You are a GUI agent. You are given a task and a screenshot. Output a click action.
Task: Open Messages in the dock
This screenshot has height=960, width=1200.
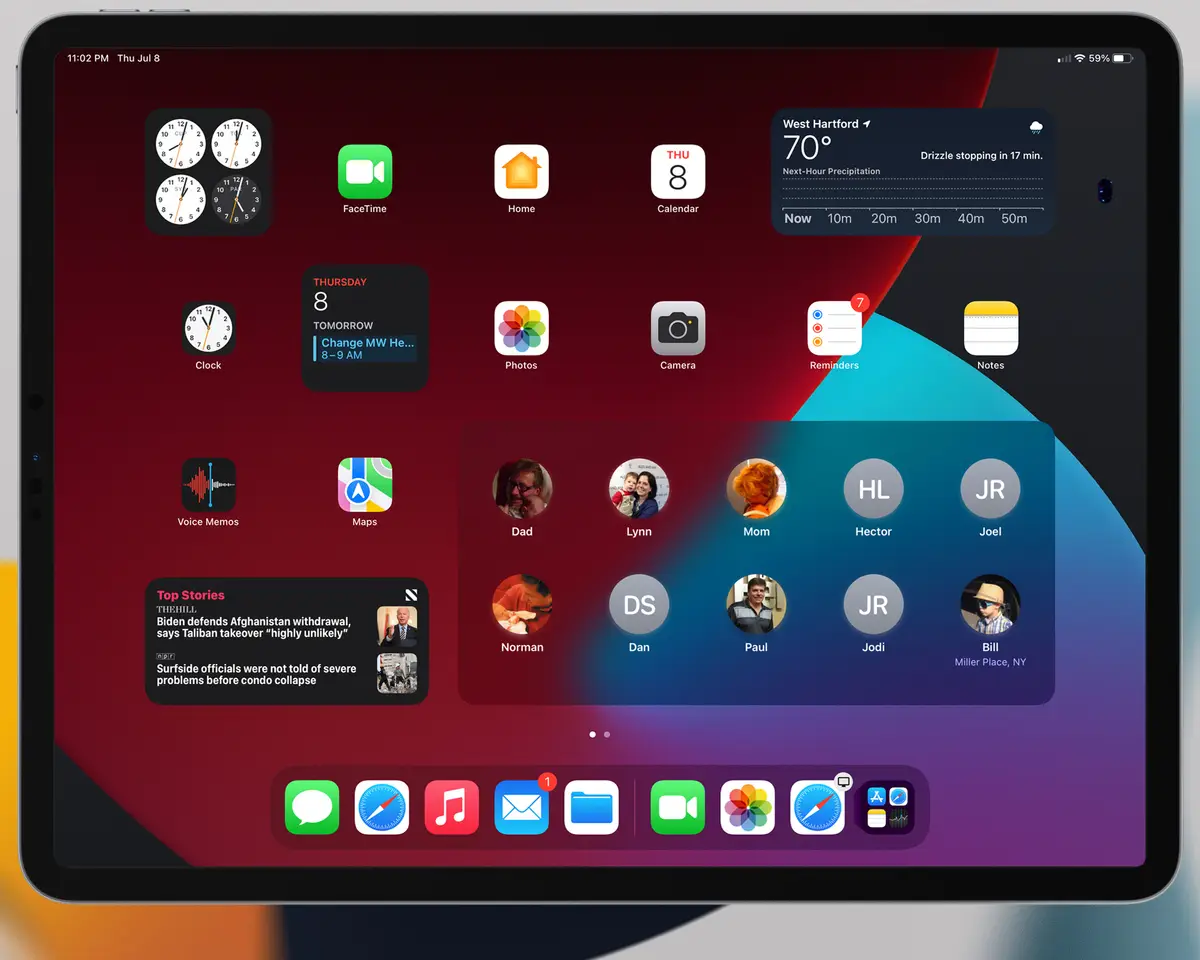click(312, 807)
